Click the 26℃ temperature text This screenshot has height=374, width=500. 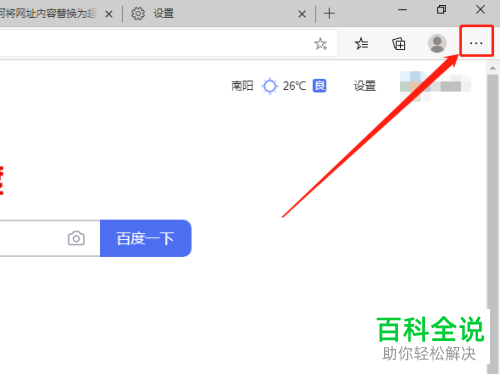[294, 86]
